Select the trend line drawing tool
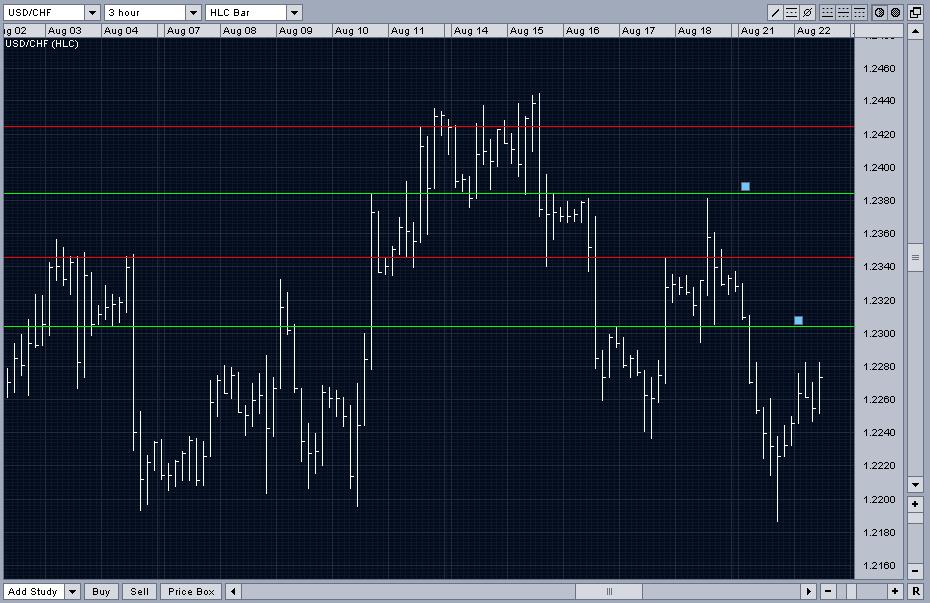This screenshot has height=603, width=930. click(x=775, y=12)
